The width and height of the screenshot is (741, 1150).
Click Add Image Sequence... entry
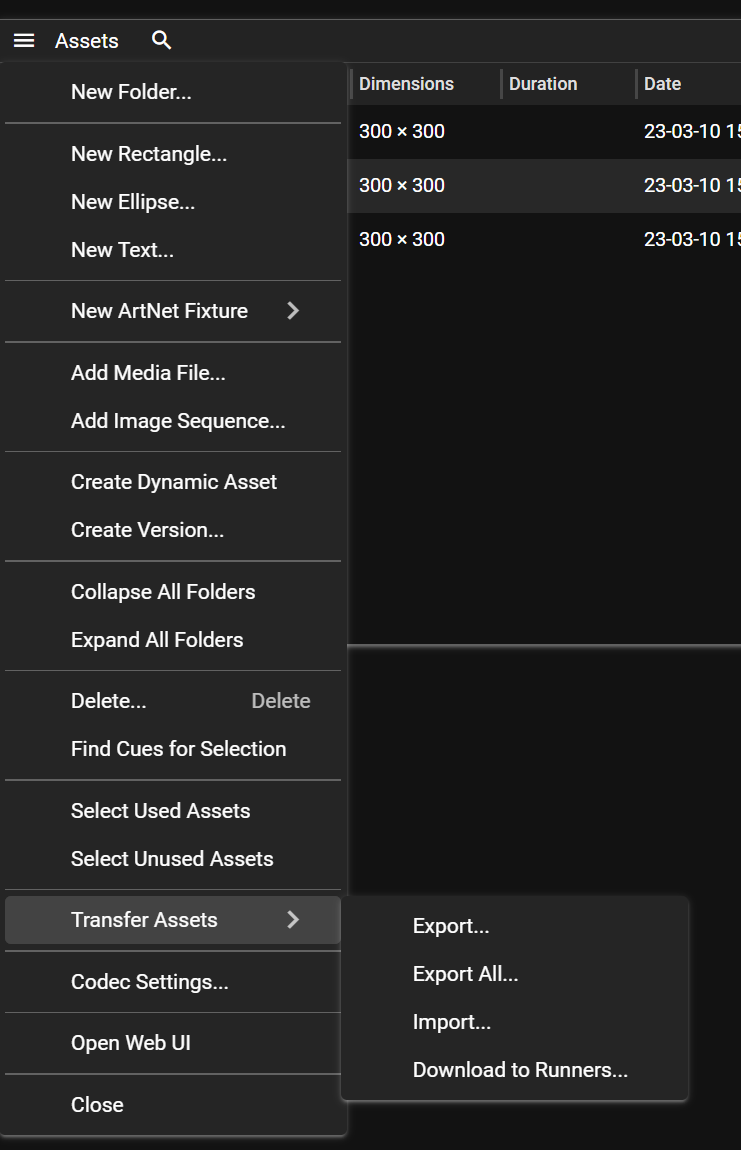[x=173, y=421]
